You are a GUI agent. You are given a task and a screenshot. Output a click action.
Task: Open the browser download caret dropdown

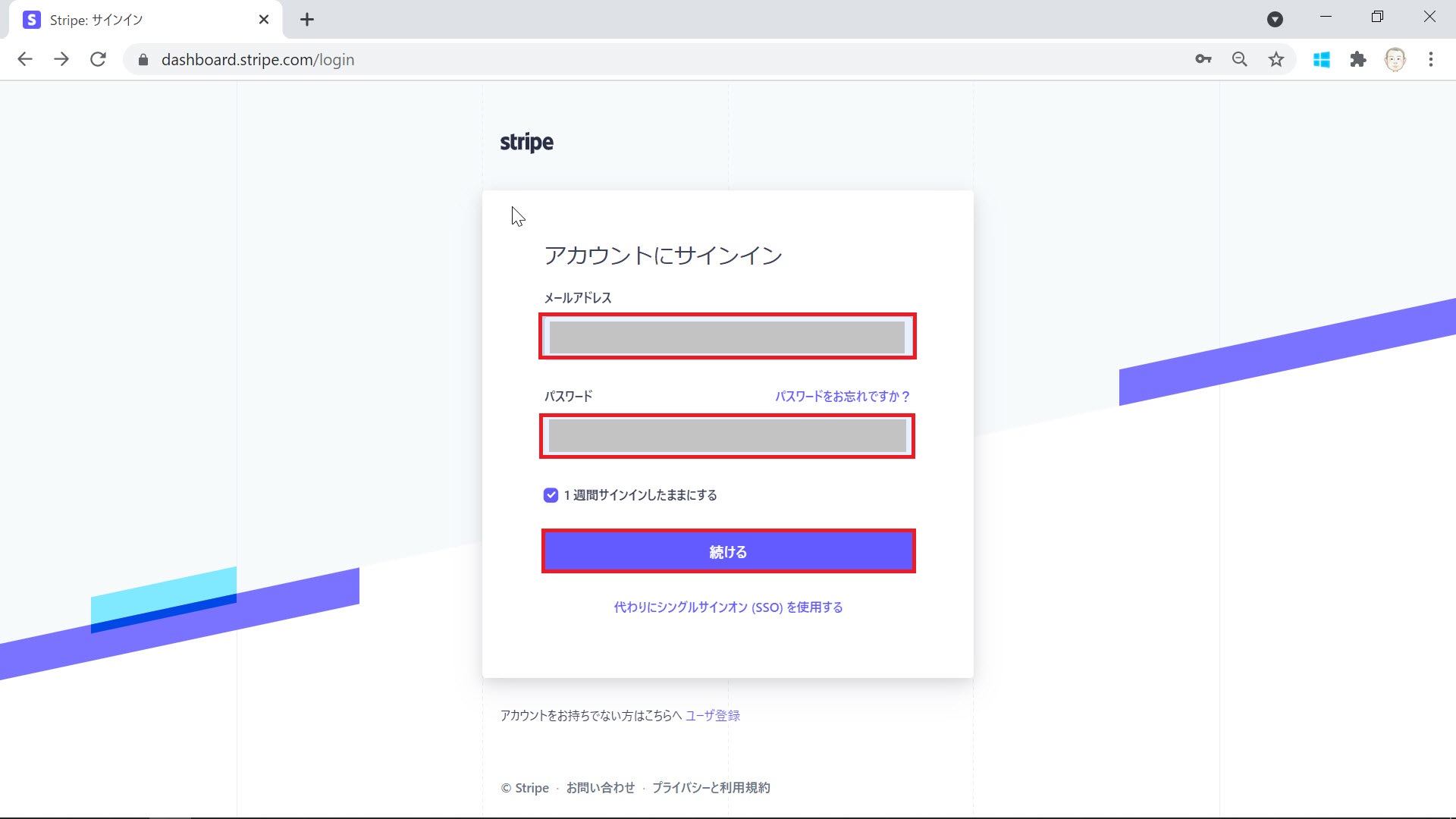(1276, 20)
